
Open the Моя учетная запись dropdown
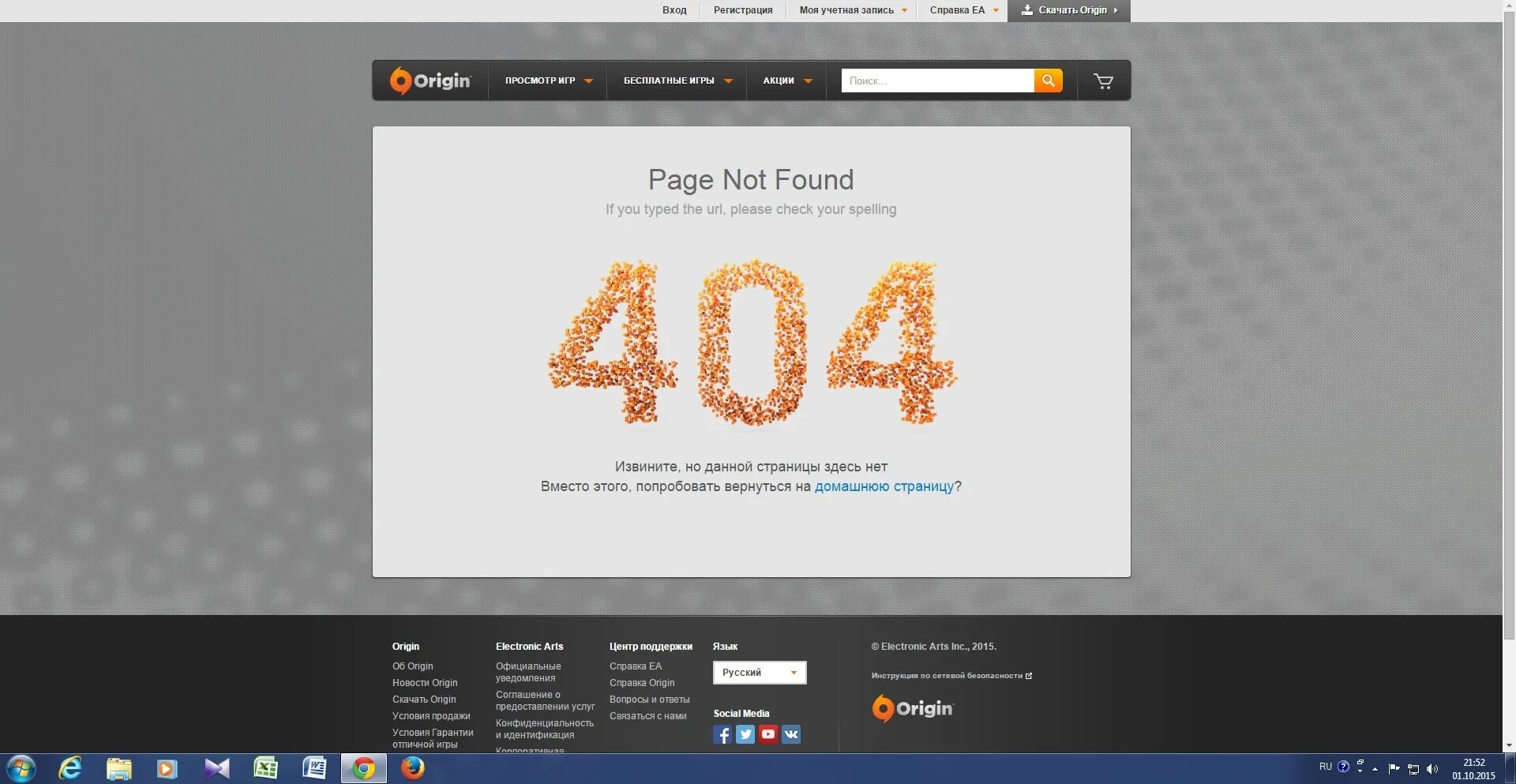(853, 10)
